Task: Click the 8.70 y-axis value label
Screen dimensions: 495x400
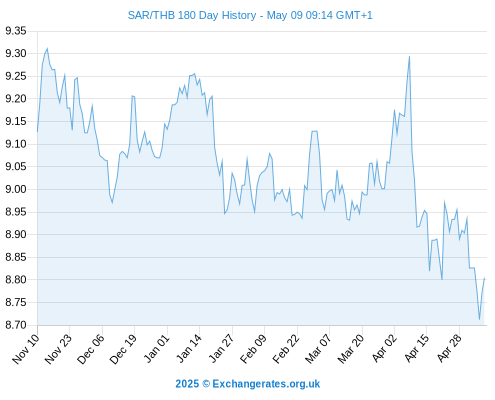Action: tap(16, 325)
